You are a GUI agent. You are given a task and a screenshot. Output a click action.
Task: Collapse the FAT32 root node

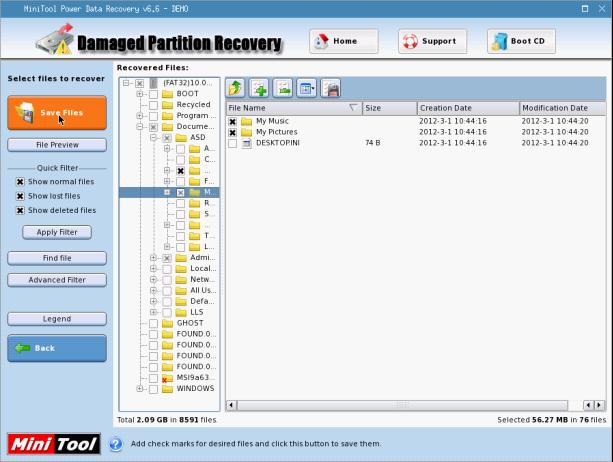click(x=126, y=83)
